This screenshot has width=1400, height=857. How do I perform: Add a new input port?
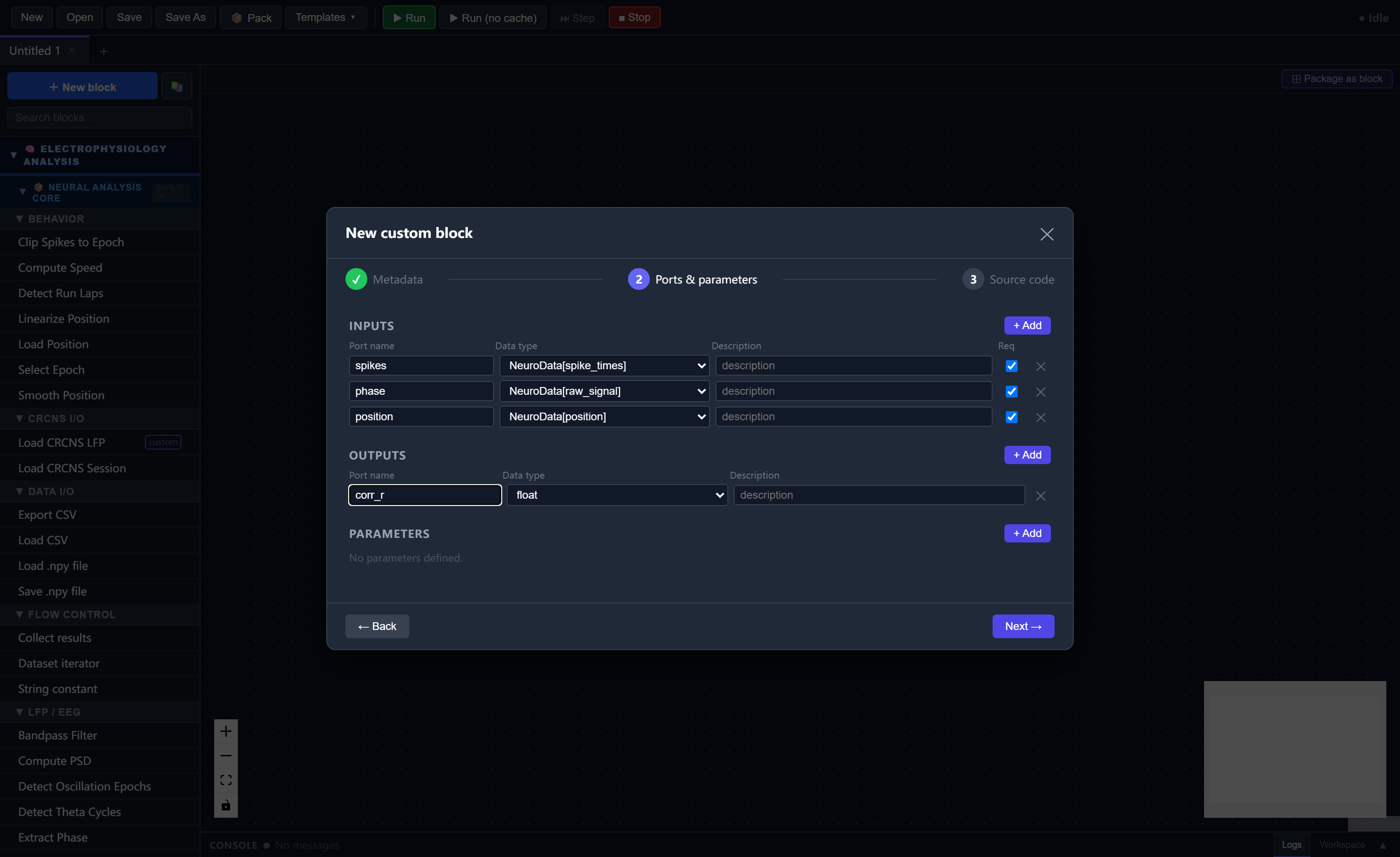[x=1027, y=325]
